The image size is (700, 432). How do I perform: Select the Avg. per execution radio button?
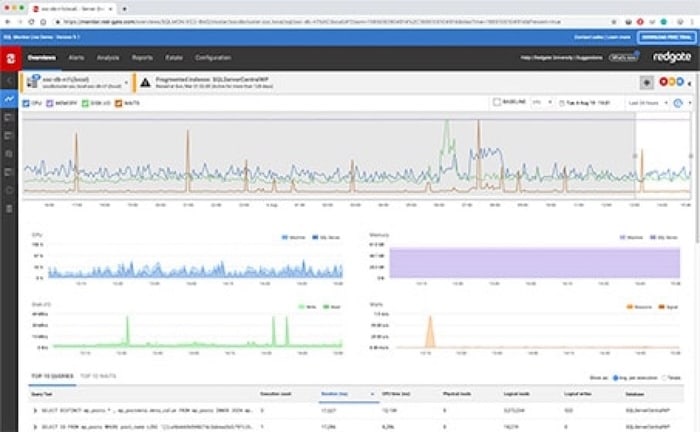615,378
